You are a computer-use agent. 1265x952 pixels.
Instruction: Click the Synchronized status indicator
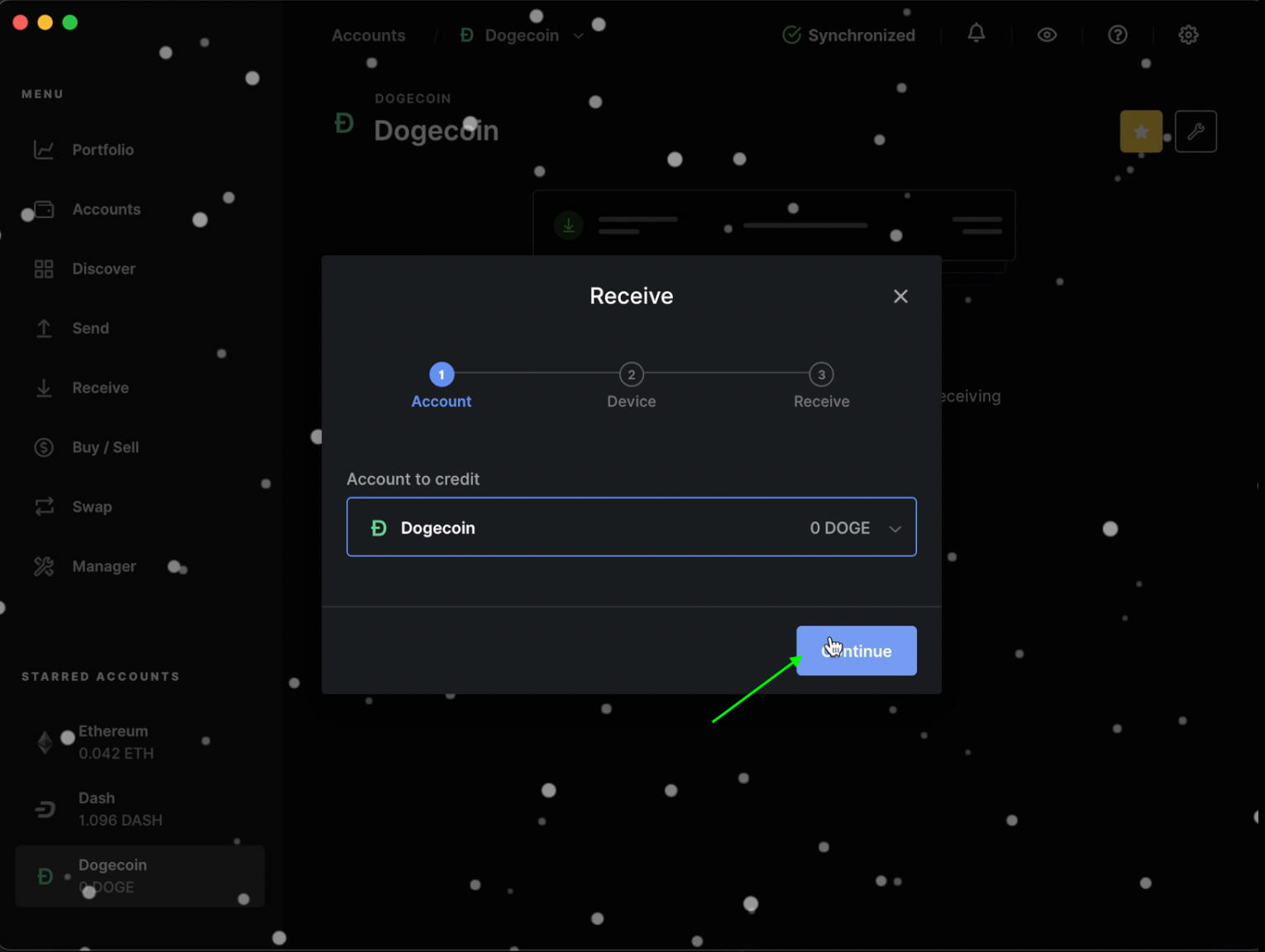[848, 35]
